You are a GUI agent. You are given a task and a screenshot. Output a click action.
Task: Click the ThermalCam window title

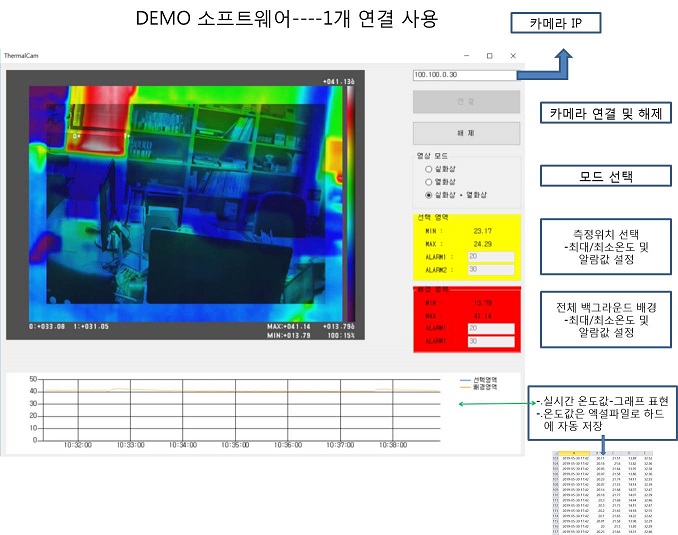click(21, 55)
